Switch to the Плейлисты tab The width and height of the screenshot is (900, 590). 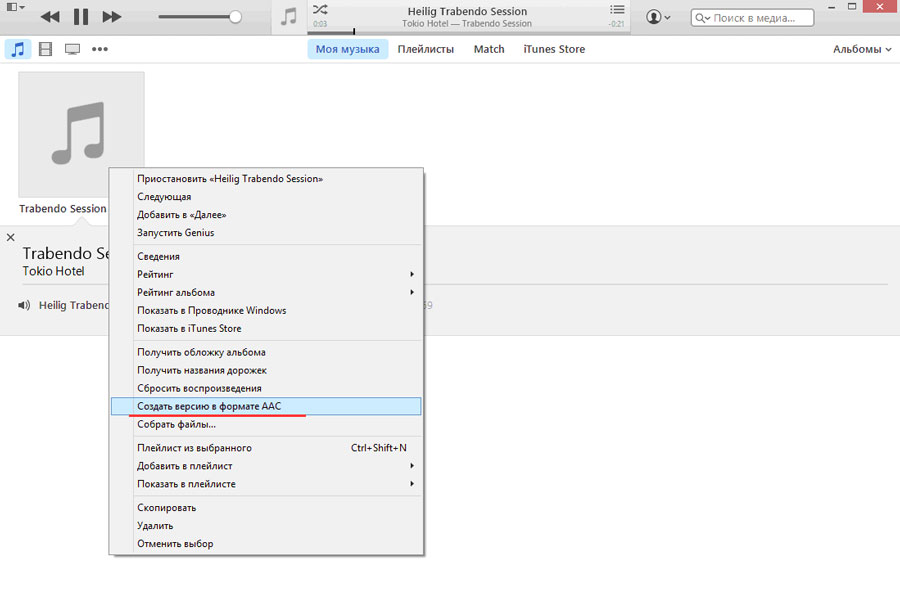tap(425, 49)
